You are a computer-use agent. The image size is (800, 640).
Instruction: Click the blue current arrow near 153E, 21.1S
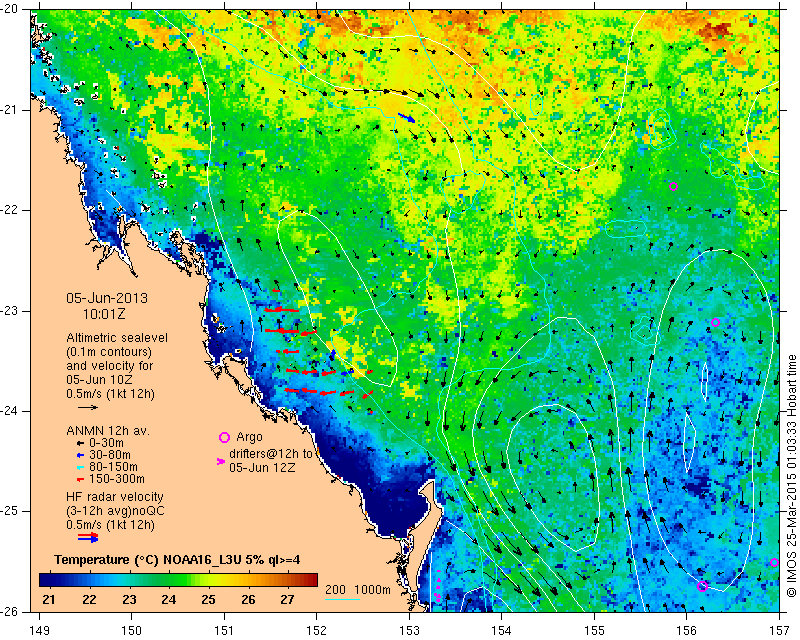pos(407,118)
